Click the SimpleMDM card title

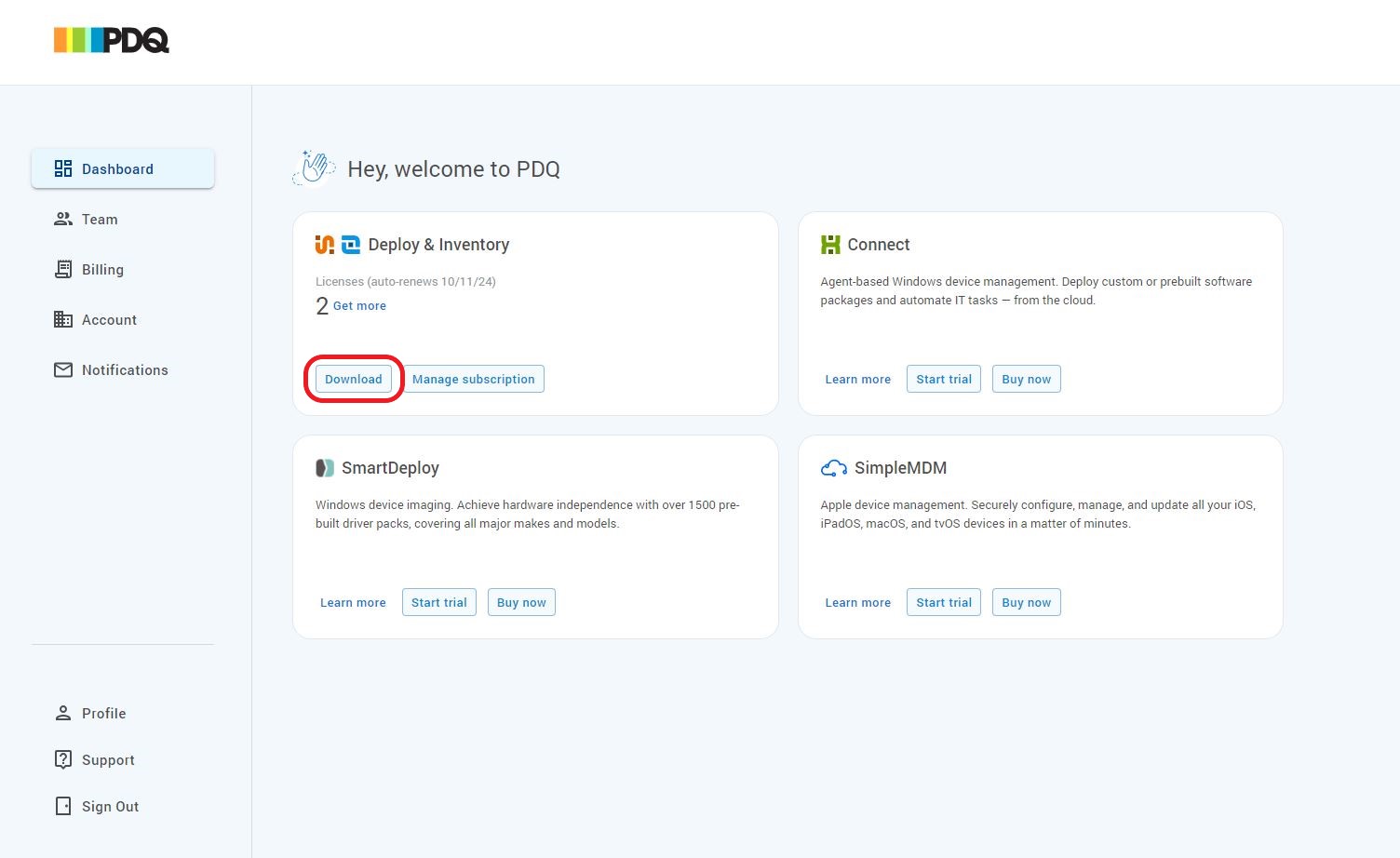900,468
